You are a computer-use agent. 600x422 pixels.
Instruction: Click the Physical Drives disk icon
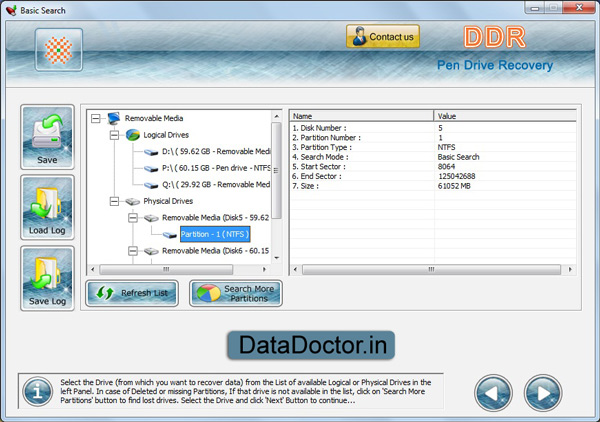pyautogui.click(x=132, y=202)
